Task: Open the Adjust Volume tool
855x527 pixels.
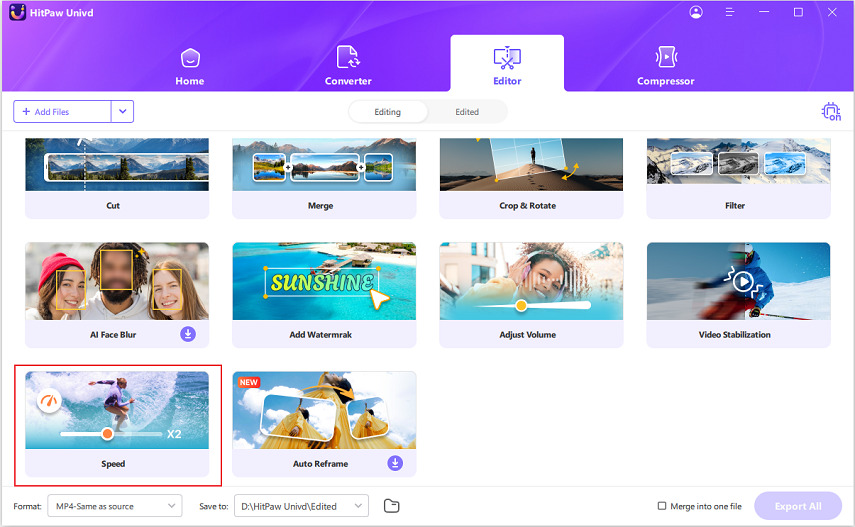Action: 531,295
